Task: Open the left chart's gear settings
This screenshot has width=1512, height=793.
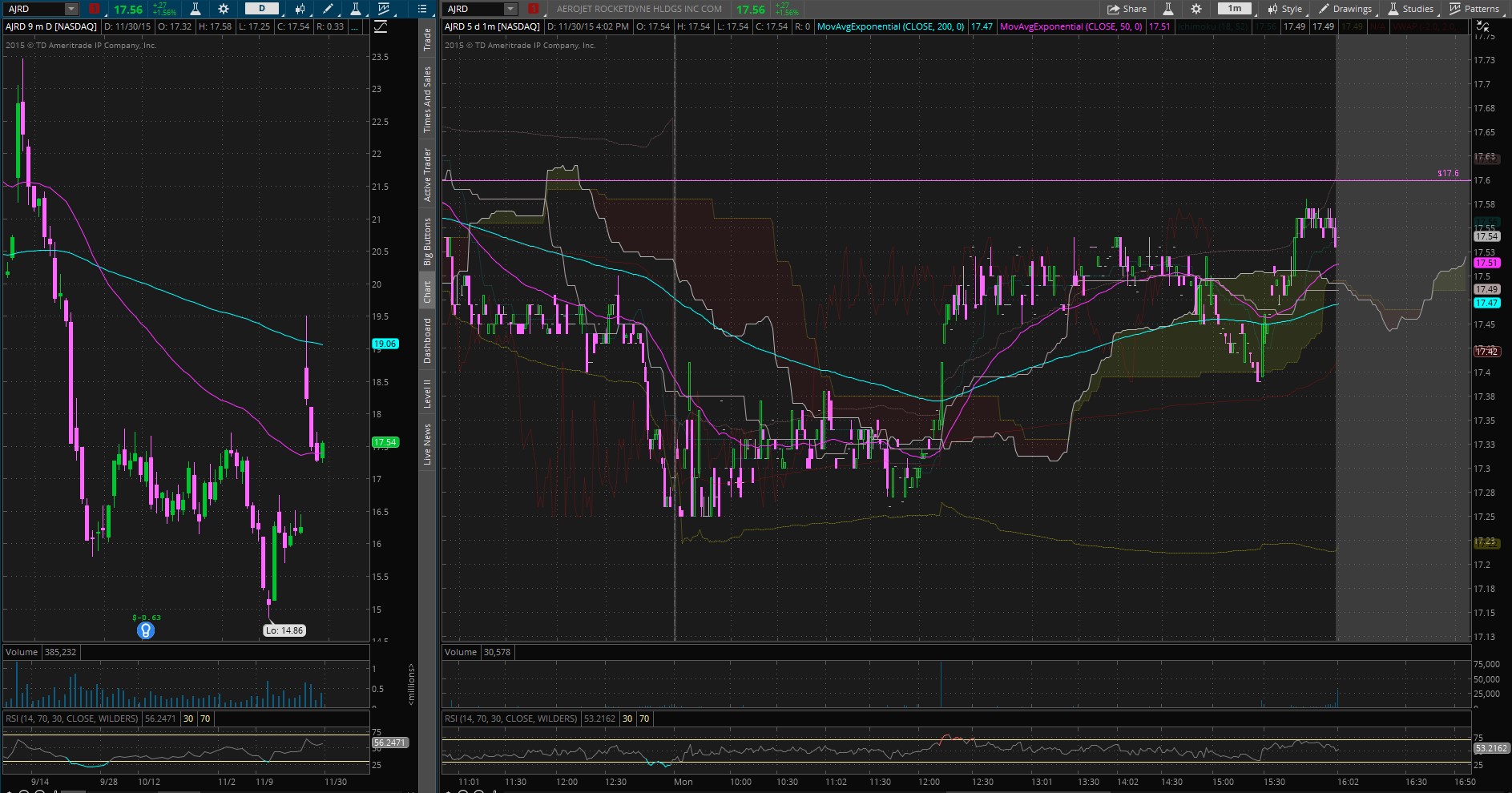Action: [x=224, y=9]
